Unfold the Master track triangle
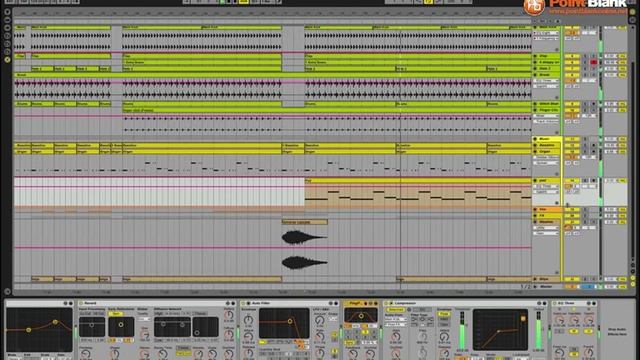The height and width of the screenshot is (360, 640). coord(535,287)
